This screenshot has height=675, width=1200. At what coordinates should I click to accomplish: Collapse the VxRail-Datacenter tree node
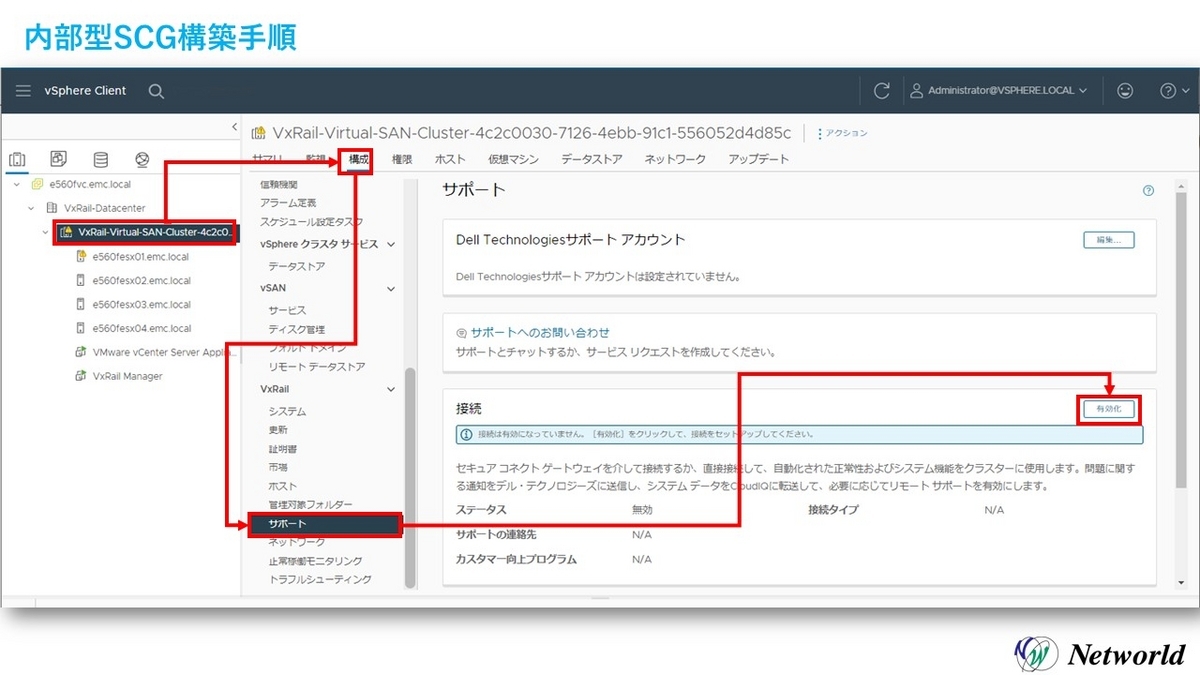point(31,209)
